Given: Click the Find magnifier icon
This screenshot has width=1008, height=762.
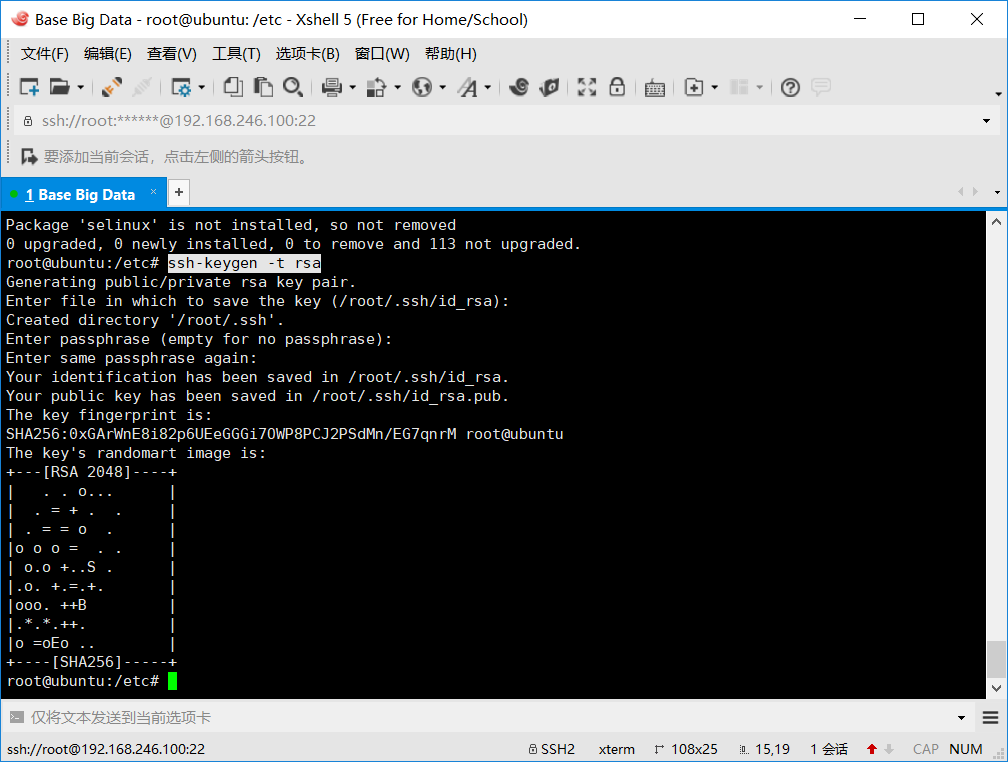Looking at the screenshot, I should click(293, 87).
